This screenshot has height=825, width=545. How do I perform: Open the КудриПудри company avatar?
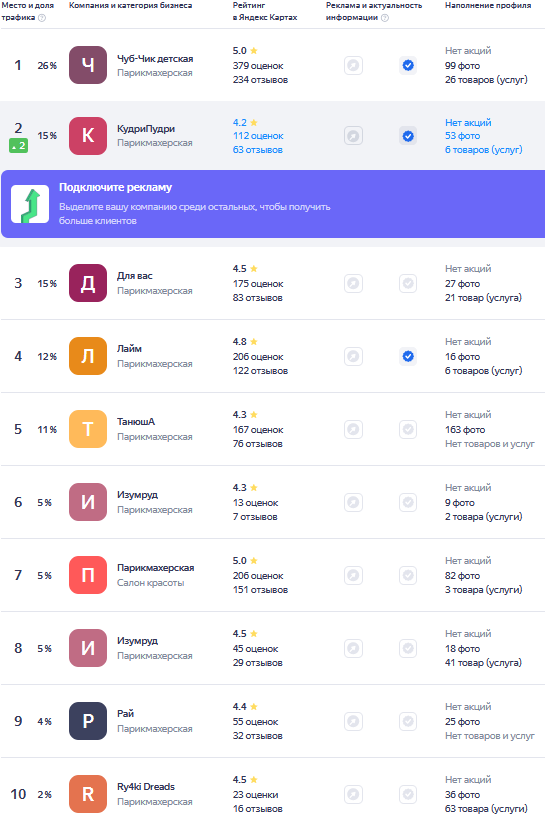click(x=88, y=136)
